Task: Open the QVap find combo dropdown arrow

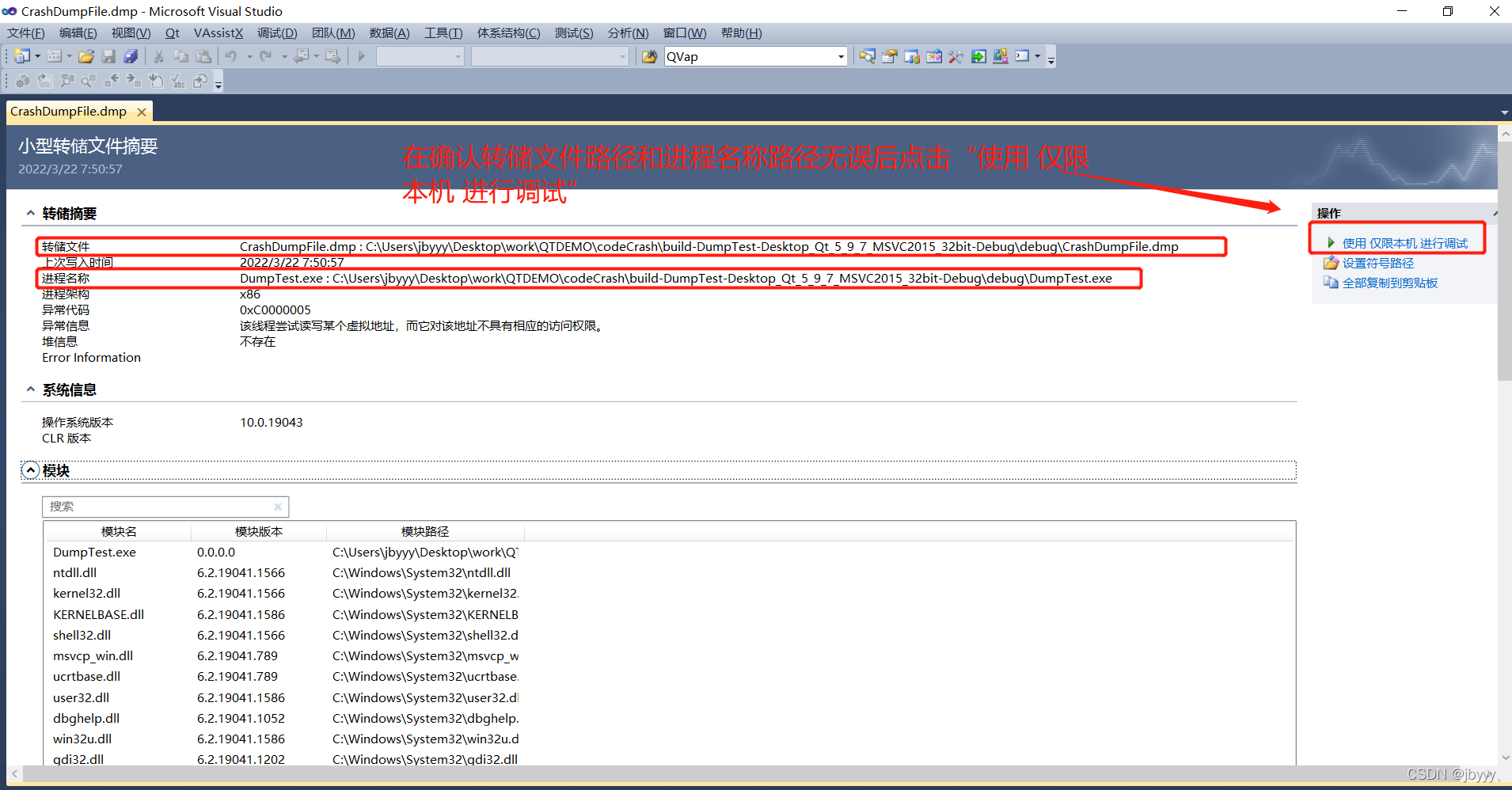Action: pyautogui.click(x=841, y=56)
